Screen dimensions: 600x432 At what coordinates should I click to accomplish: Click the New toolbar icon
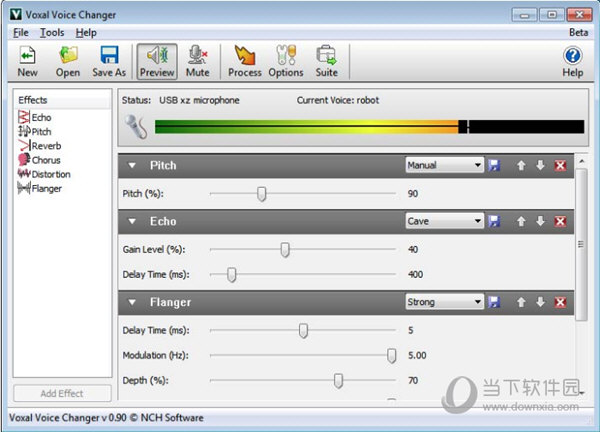(x=27, y=60)
